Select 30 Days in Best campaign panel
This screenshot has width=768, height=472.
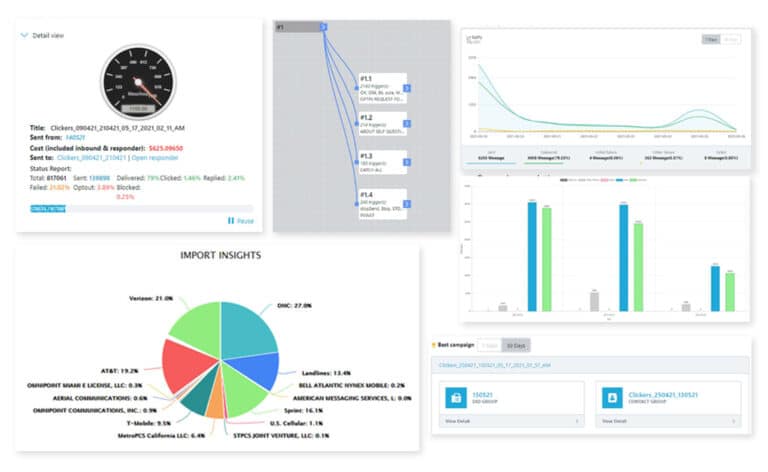pyautogui.click(x=515, y=345)
